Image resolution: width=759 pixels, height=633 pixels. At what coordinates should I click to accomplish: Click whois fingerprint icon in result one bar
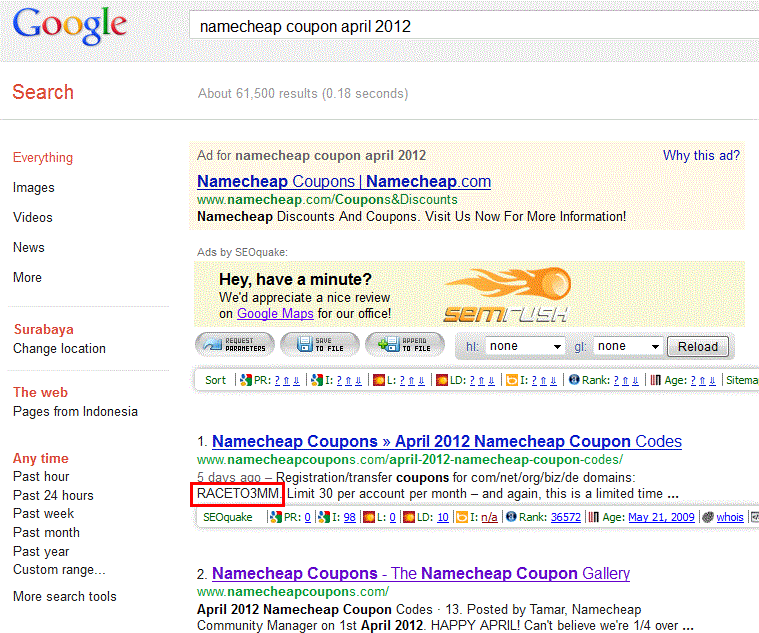[708, 517]
